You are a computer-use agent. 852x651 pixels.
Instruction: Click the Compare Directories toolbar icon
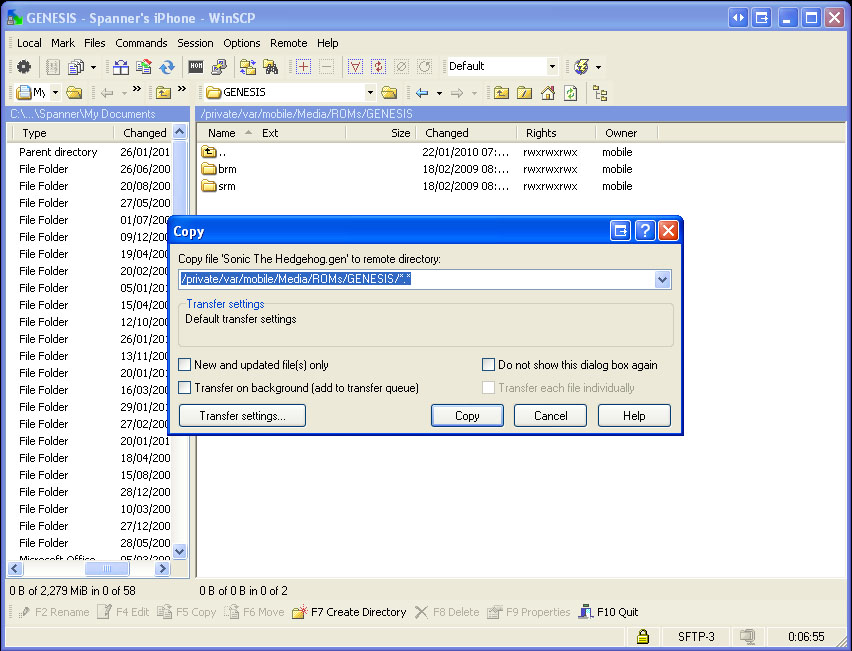(121, 67)
